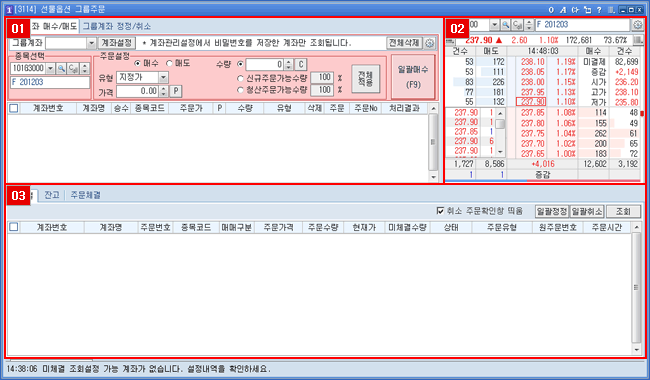Click the stepper left of the quote panel F 201203 field

click(x=529, y=25)
